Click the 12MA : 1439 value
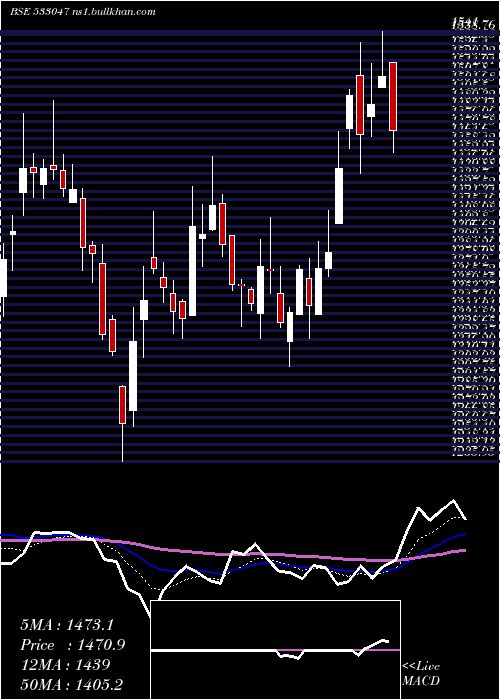Image resolution: width=500 pixels, height=700 pixels. click(x=65, y=665)
